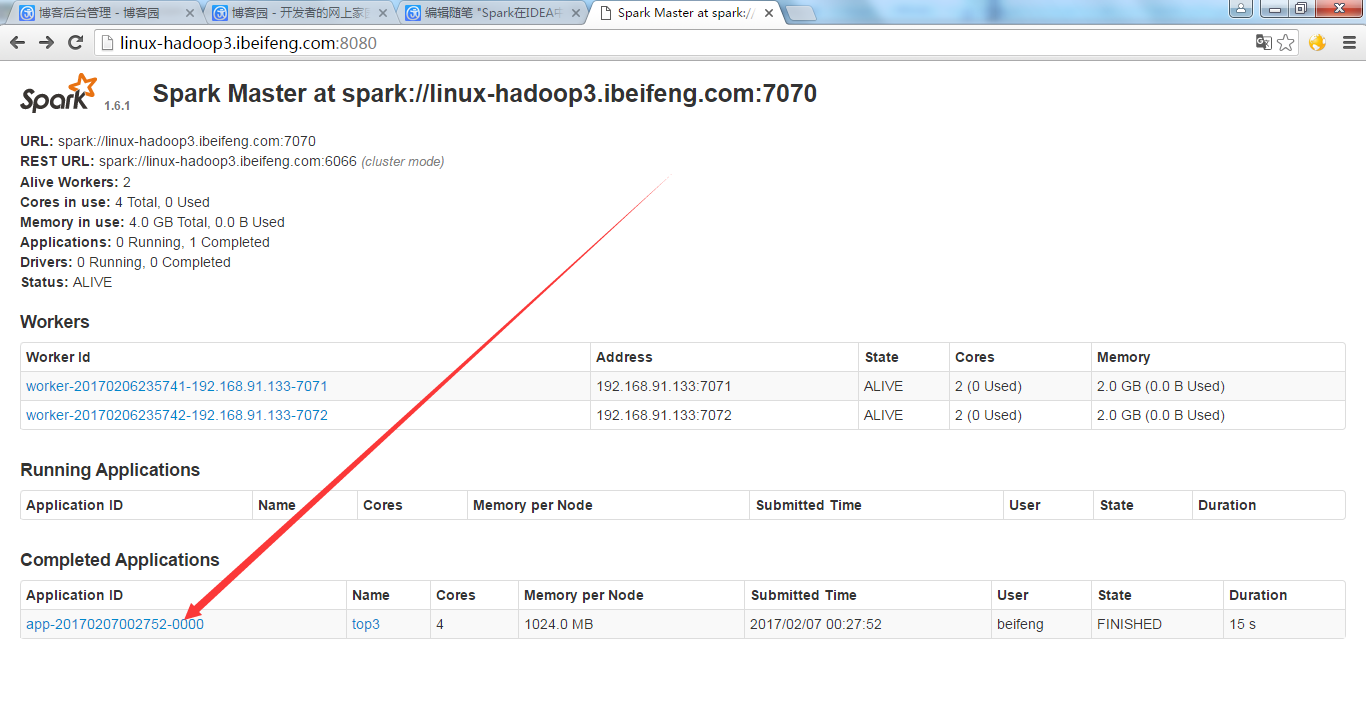Open the Chrome user profile button
The width and height of the screenshot is (1366, 728).
(1240, 9)
